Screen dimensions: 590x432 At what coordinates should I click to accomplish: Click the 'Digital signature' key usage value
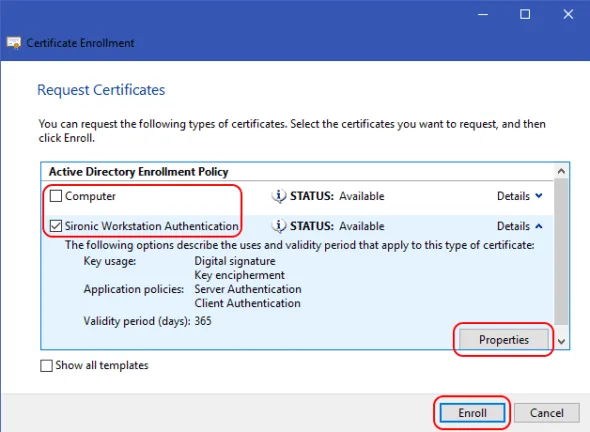click(x=235, y=261)
